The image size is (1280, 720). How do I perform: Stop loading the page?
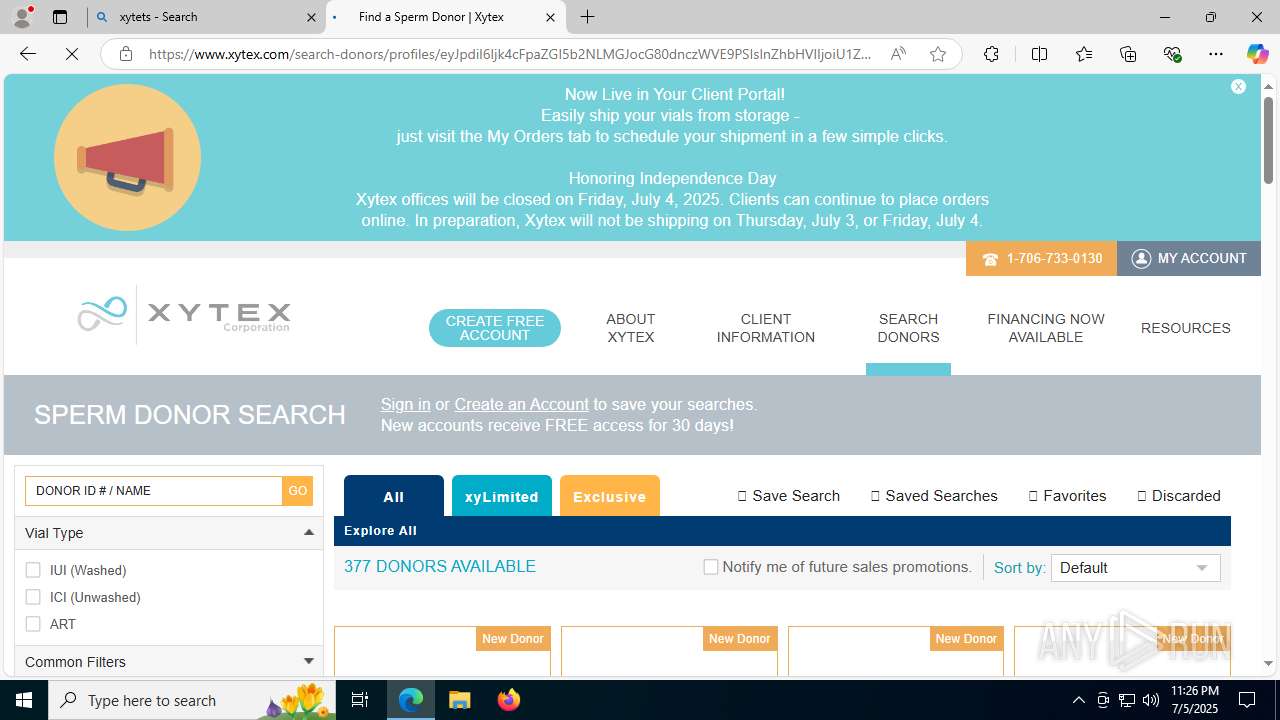click(x=72, y=54)
